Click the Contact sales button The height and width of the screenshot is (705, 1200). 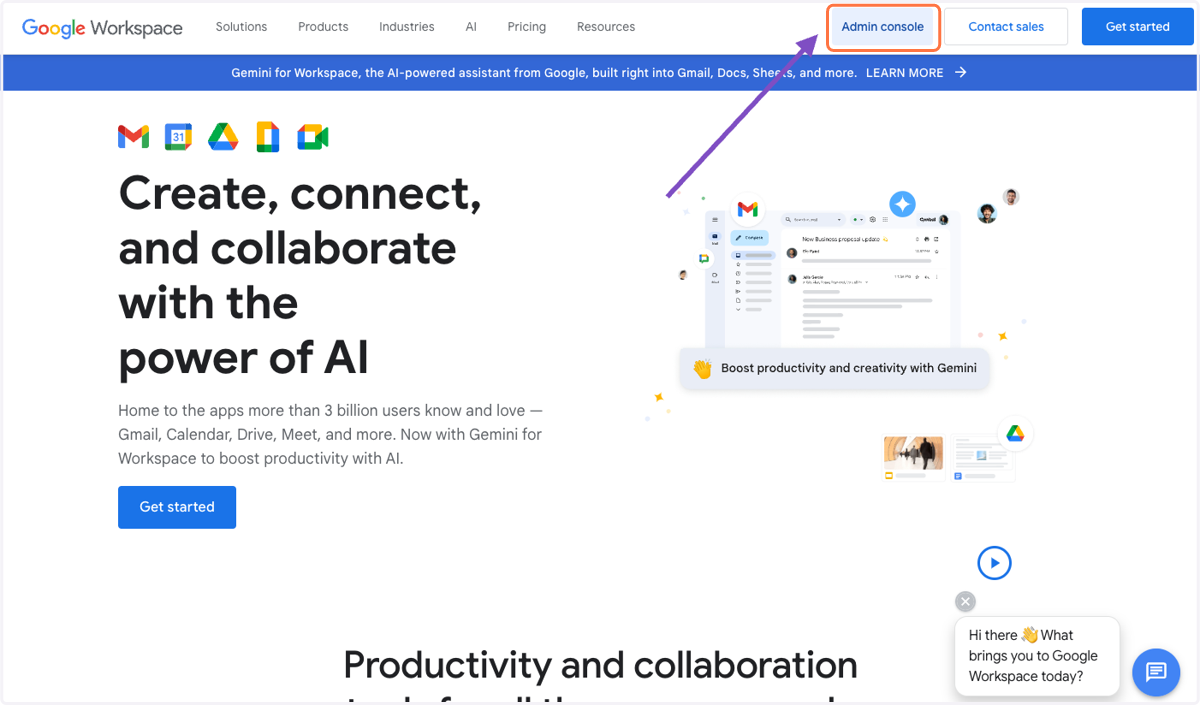pos(1006,27)
